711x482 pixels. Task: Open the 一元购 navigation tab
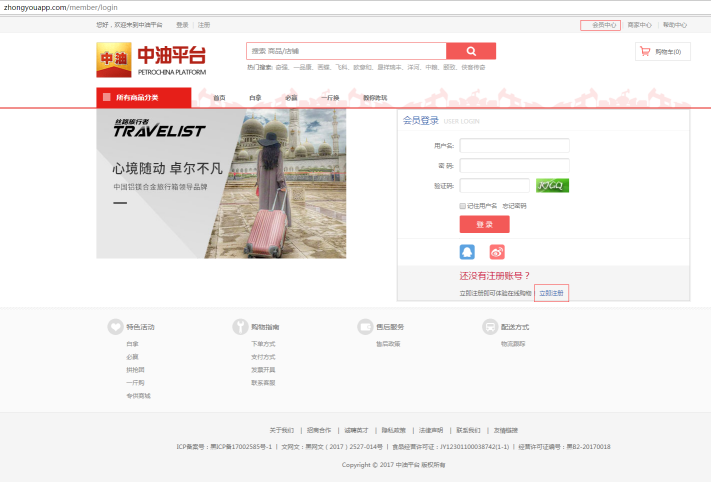click(x=330, y=98)
